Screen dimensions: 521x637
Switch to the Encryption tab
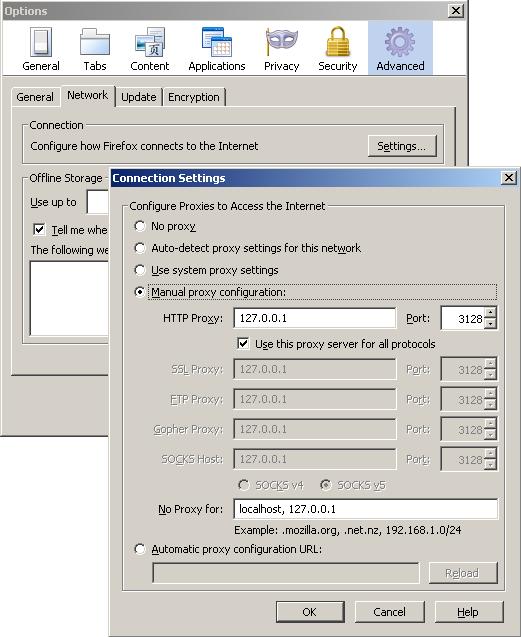[x=194, y=97]
